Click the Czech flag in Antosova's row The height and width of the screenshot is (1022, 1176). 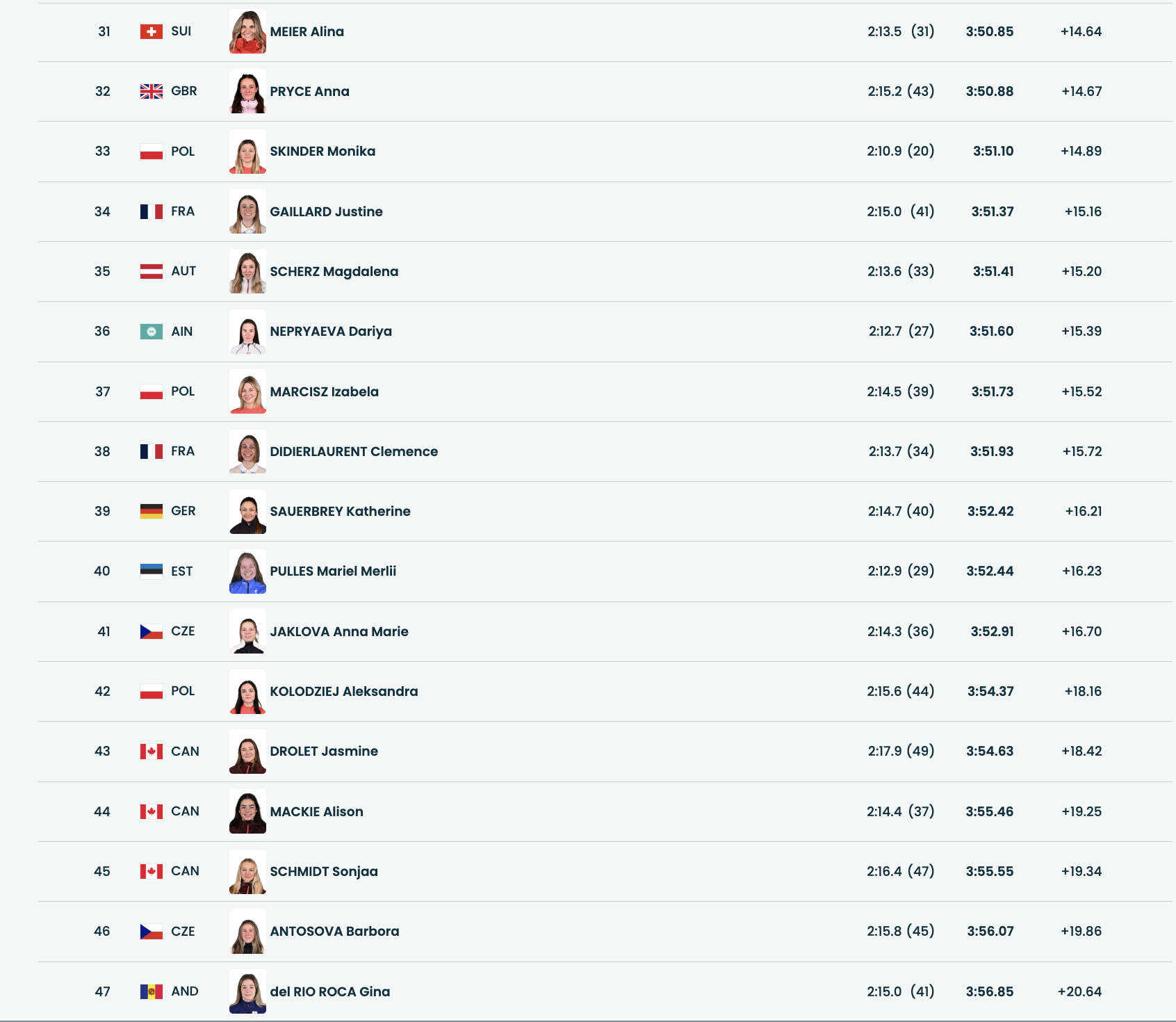coord(151,932)
